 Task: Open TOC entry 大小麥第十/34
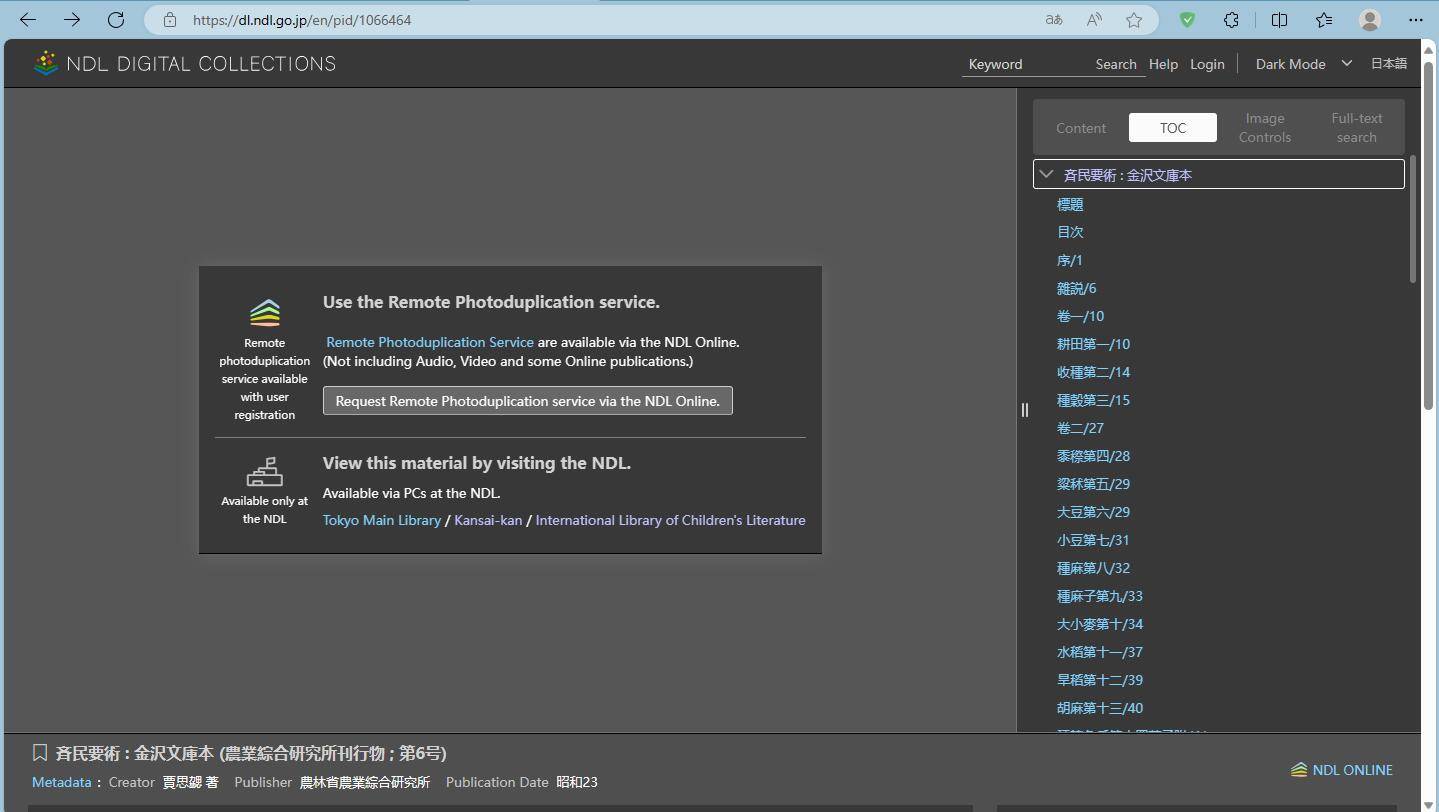1100,624
